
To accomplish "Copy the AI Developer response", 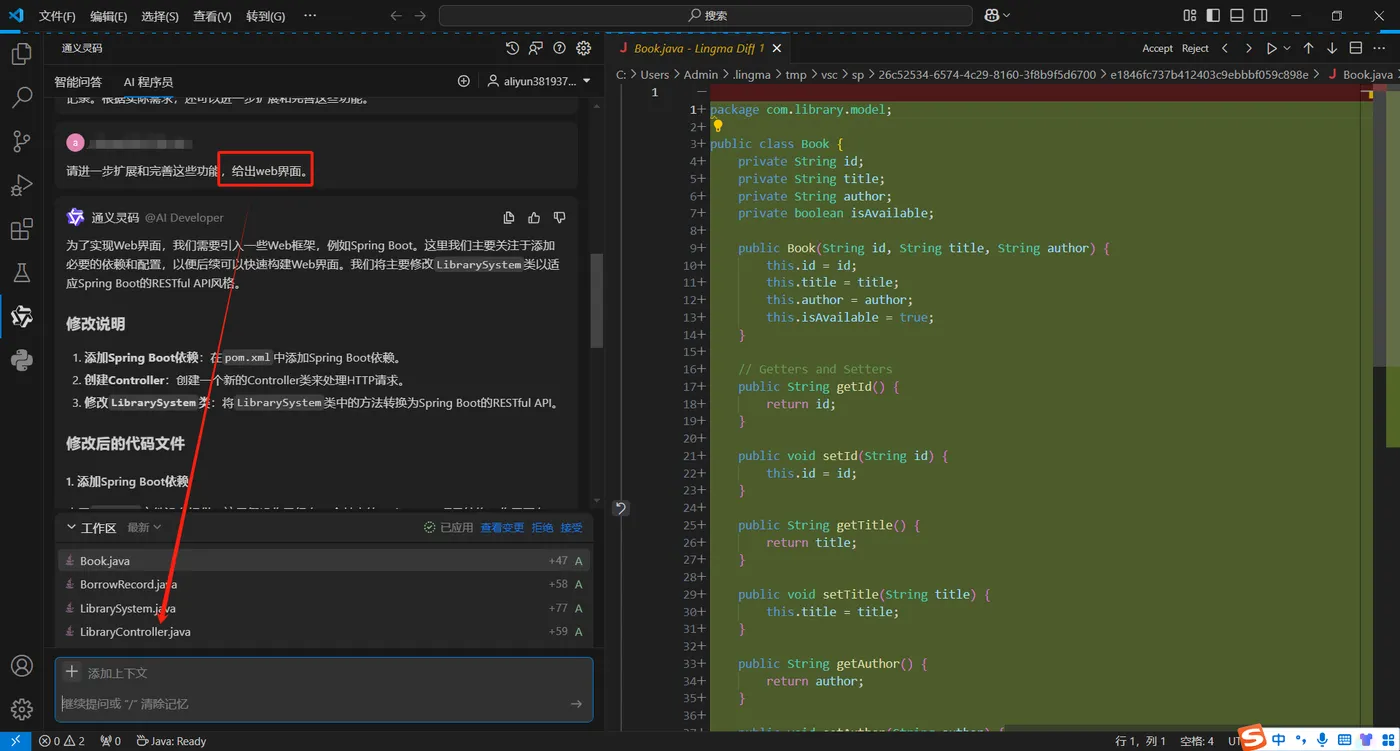I will tap(509, 217).
